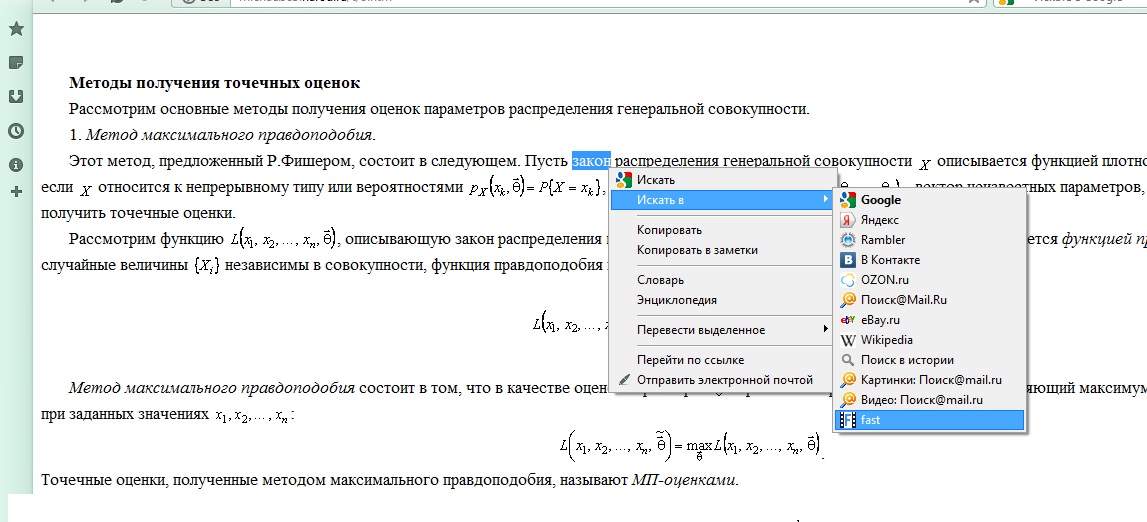1147x522 pixels.
Task: Click the Видео: Поиск@mail.ru icon
Action: pyautogui.click(x=848, y=400)
